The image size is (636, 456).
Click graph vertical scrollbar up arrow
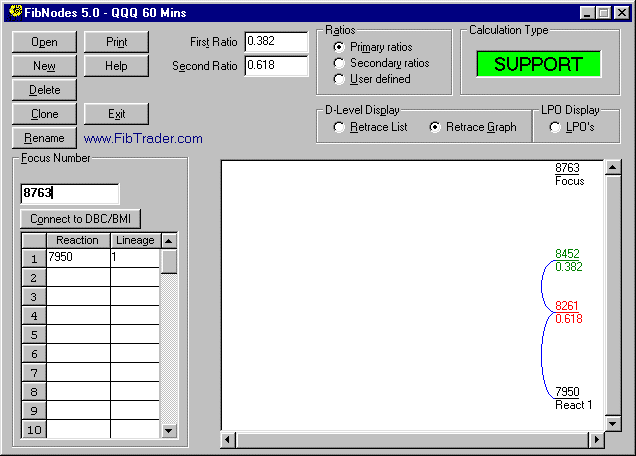click(x=612, y=167)
